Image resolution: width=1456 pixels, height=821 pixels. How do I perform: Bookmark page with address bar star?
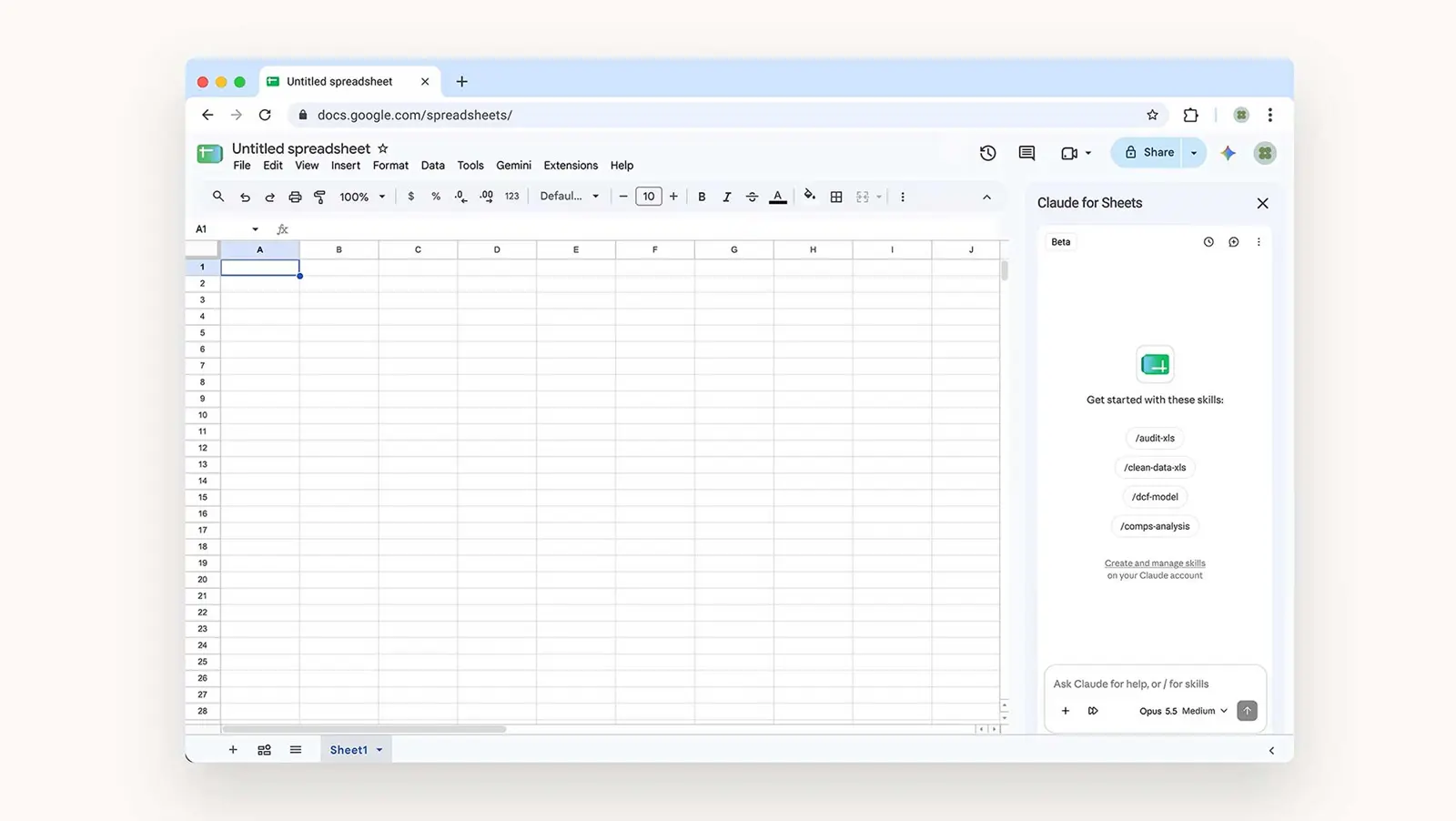click(1152, 115)
